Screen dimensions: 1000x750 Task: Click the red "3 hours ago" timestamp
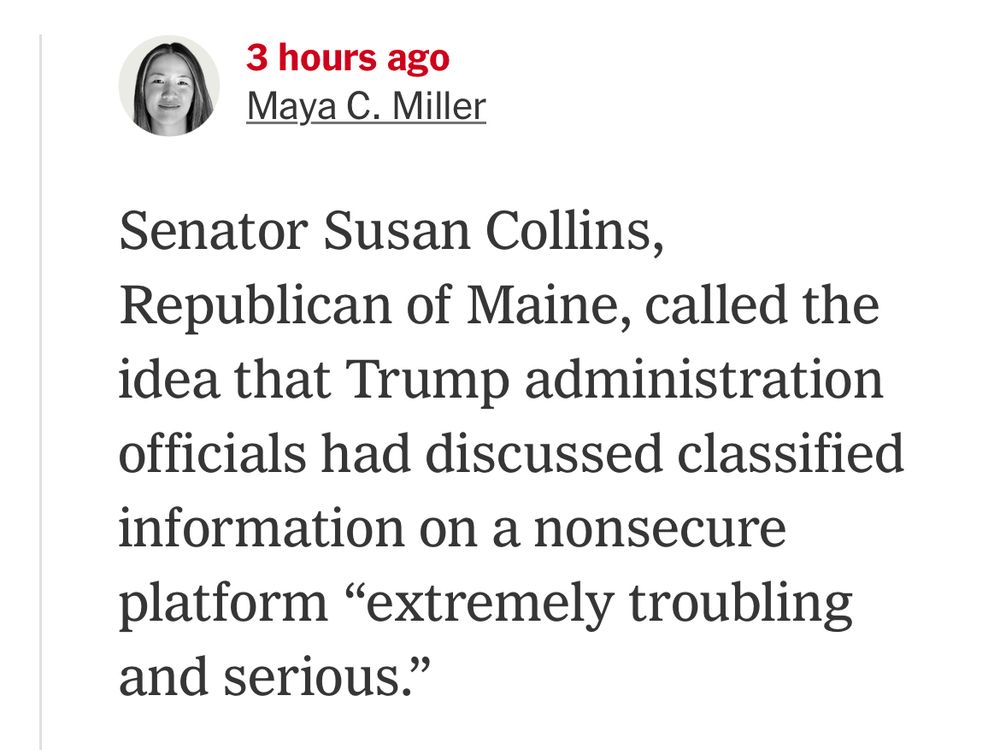coord(348,58)
